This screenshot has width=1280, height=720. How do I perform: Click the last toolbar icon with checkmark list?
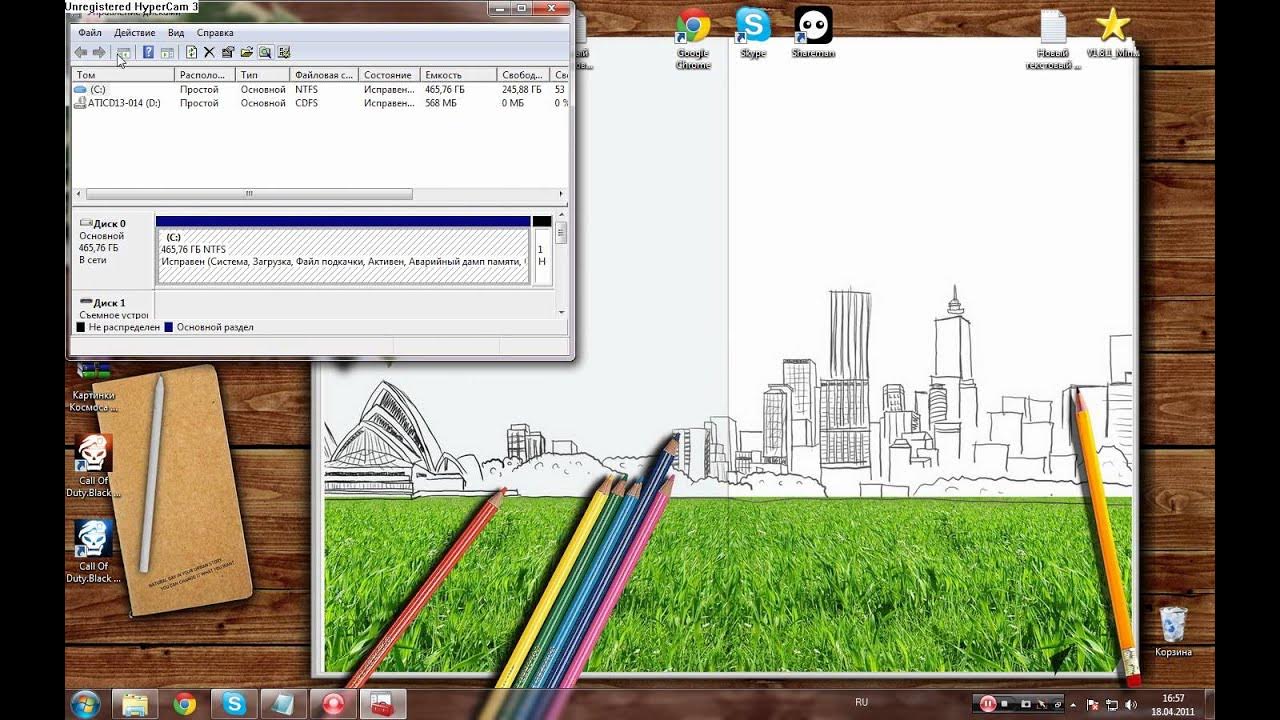(x=284, y=52)
